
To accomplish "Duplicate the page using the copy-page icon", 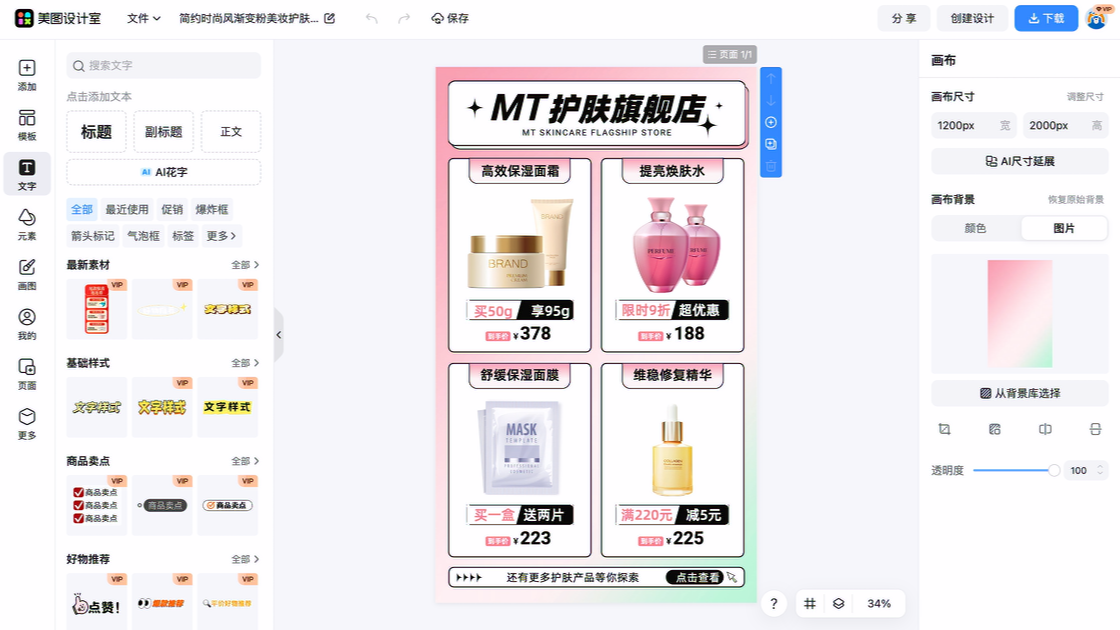I will [771, 144].
